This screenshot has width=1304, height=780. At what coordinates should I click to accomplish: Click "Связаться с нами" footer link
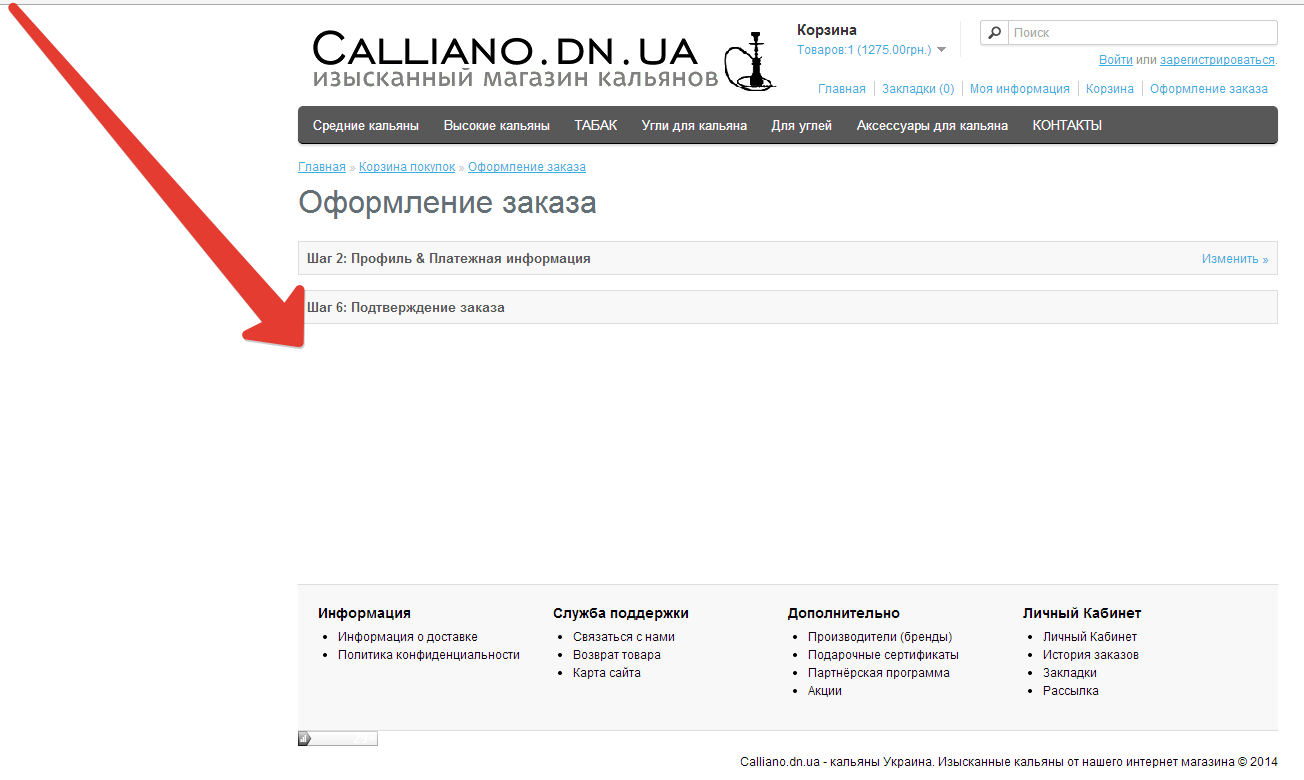[x=624, y=637]
